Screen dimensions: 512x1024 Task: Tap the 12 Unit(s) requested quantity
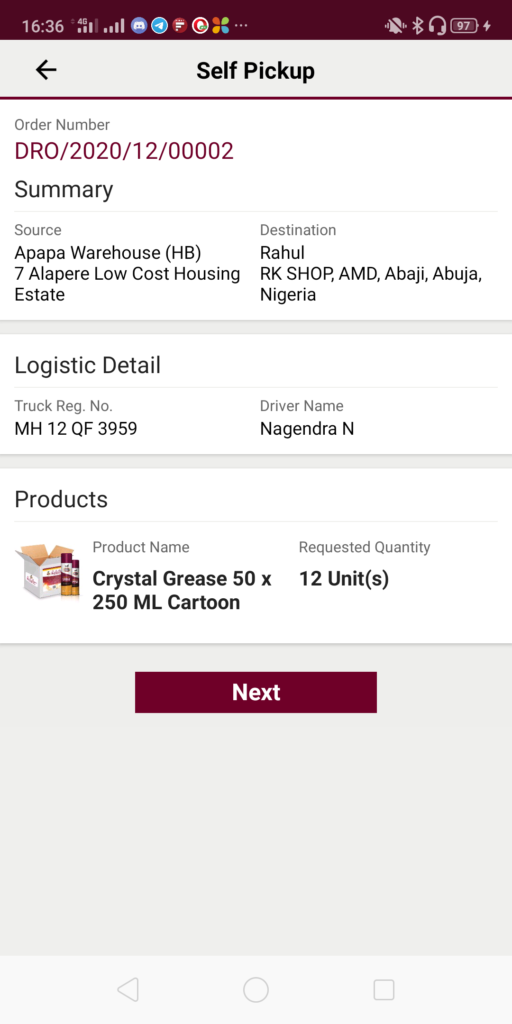[344, 579]
